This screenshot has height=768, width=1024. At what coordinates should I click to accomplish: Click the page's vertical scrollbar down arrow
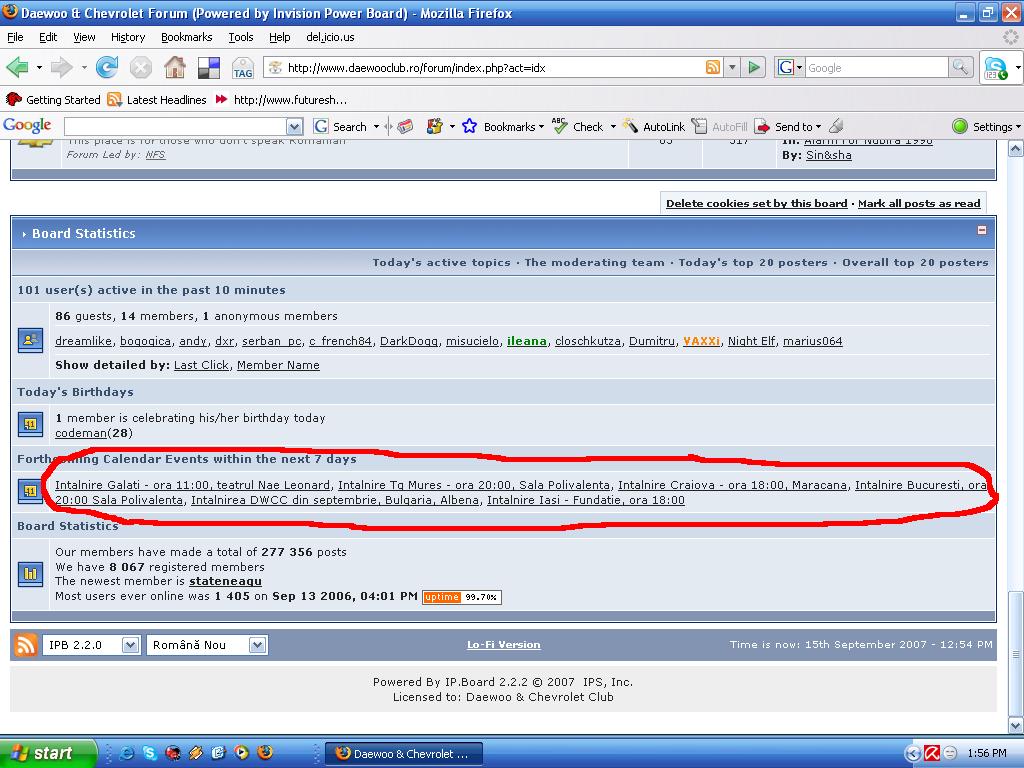click(x=1015, y=726)
